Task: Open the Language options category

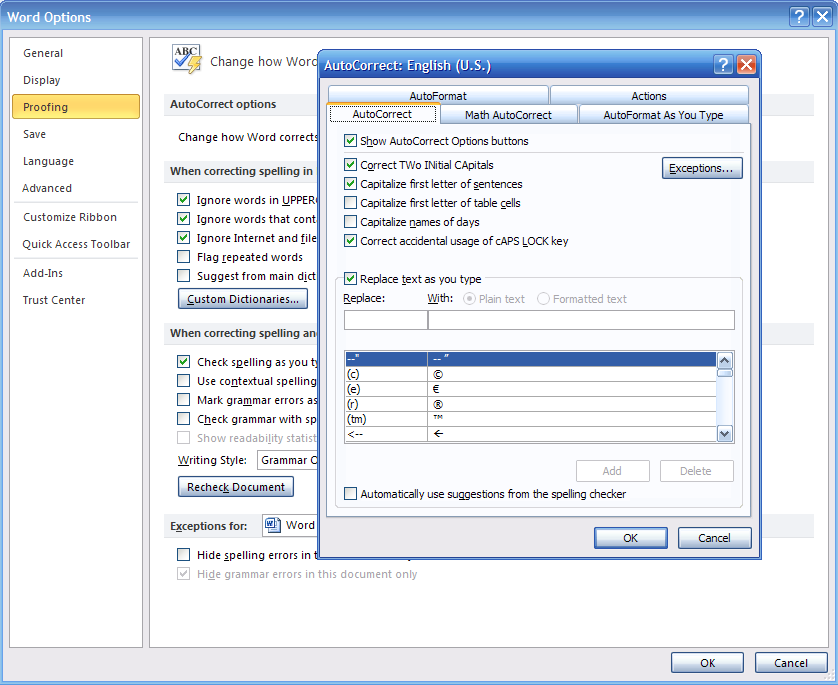Action: 76,161
